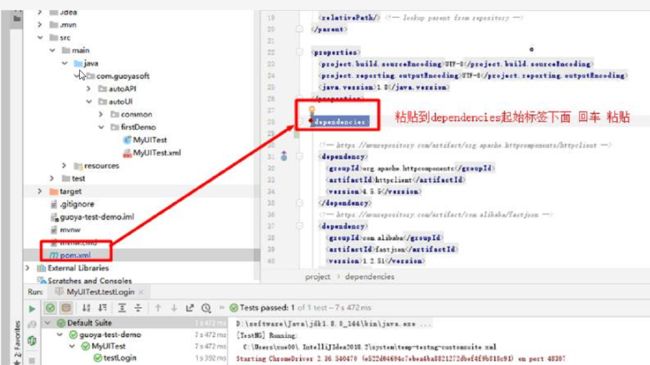Switch to MyUITest.testLogin run tab
This screenshot has width=650, height=365.
click(x=100, y=292)
